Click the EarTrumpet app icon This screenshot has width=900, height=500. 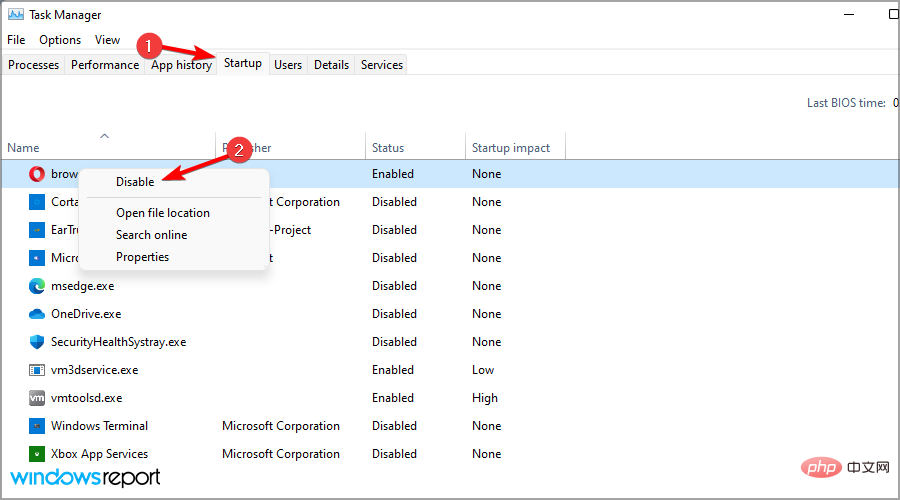[x=37, y=230]
